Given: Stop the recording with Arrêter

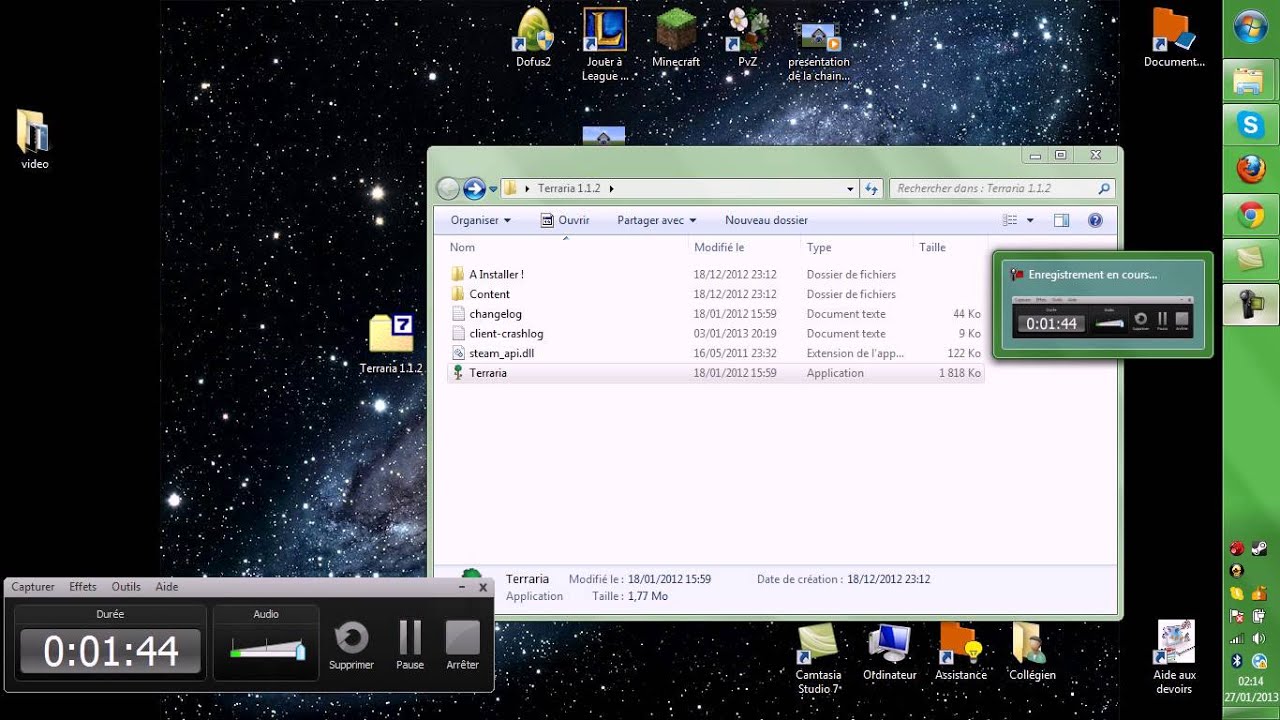Looking at the screenshot, I should pos(463,645).
